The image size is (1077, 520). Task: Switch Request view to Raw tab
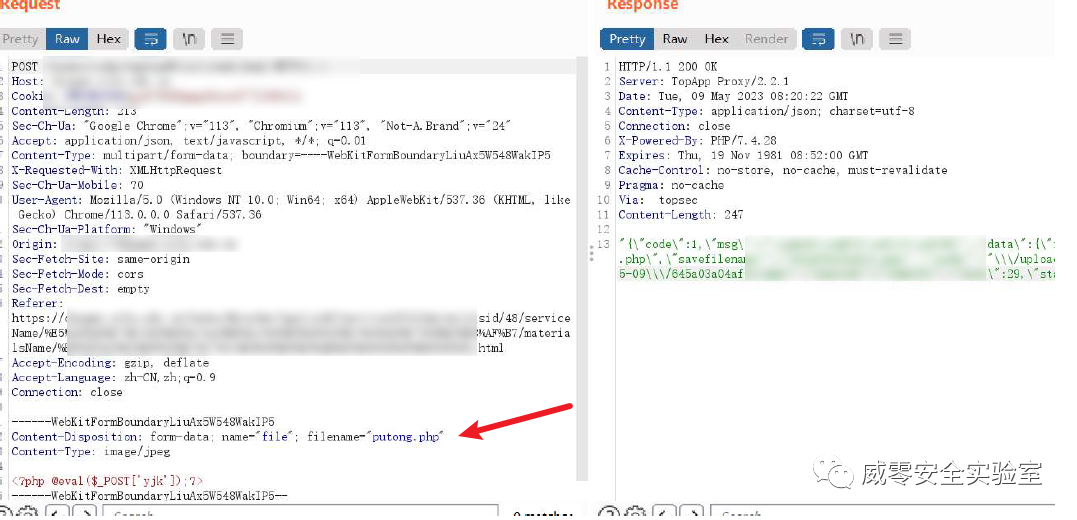(67, 39)
